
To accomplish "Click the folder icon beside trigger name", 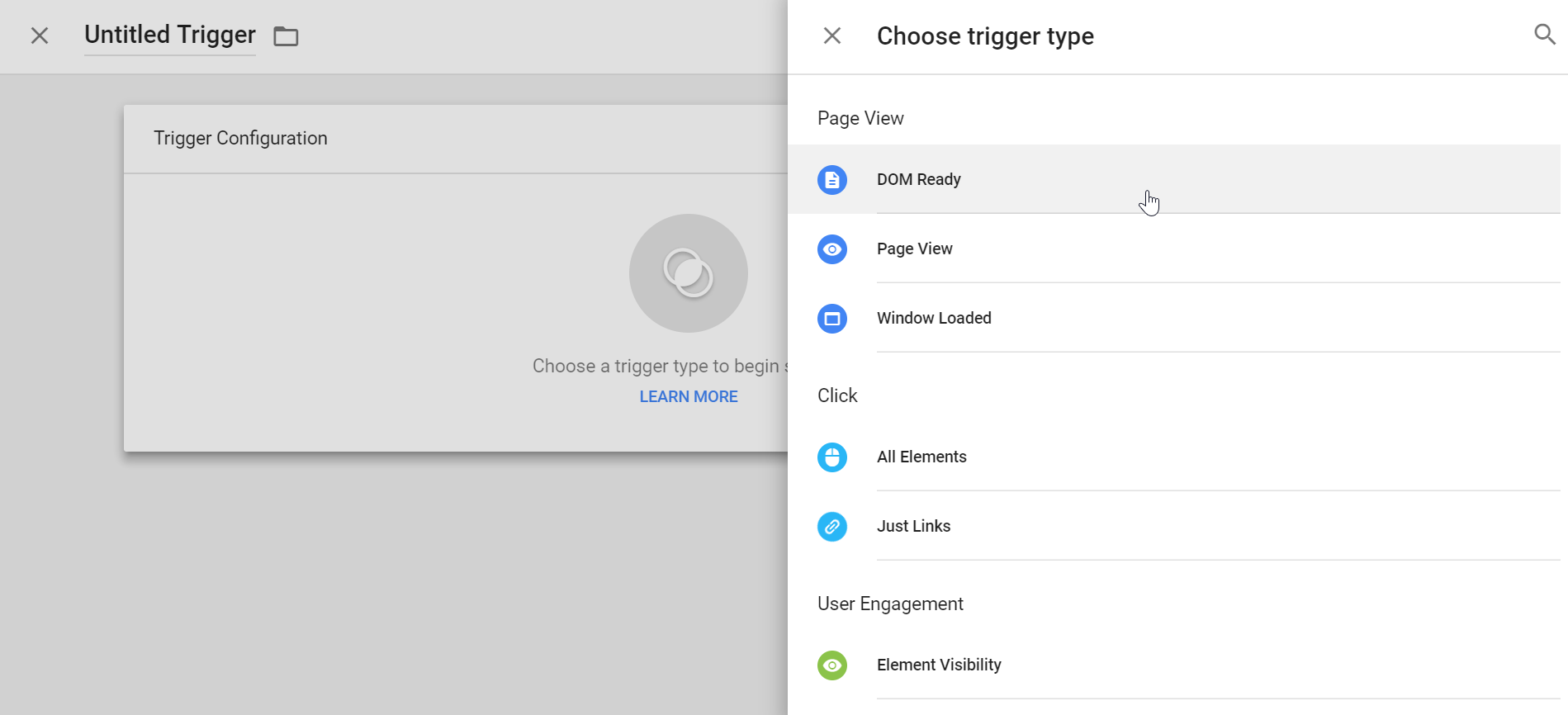I will tap(286, 36).
